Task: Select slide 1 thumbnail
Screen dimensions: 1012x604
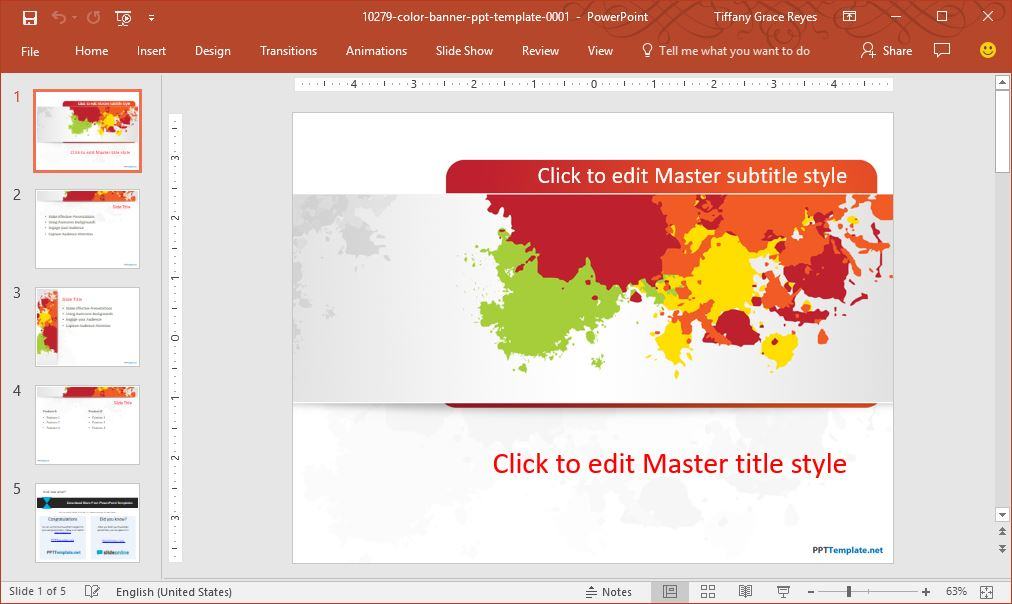Action: tap(87, 131)
